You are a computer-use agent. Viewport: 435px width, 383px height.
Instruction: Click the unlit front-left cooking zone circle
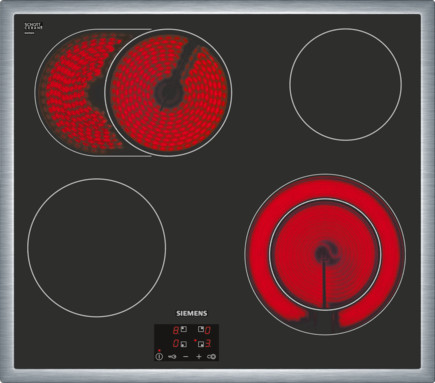[x=97, y=248]
